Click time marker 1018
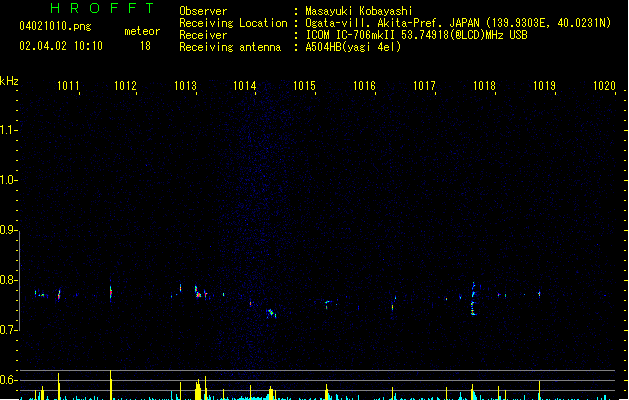The image size is (629, 400). (484, 86)
